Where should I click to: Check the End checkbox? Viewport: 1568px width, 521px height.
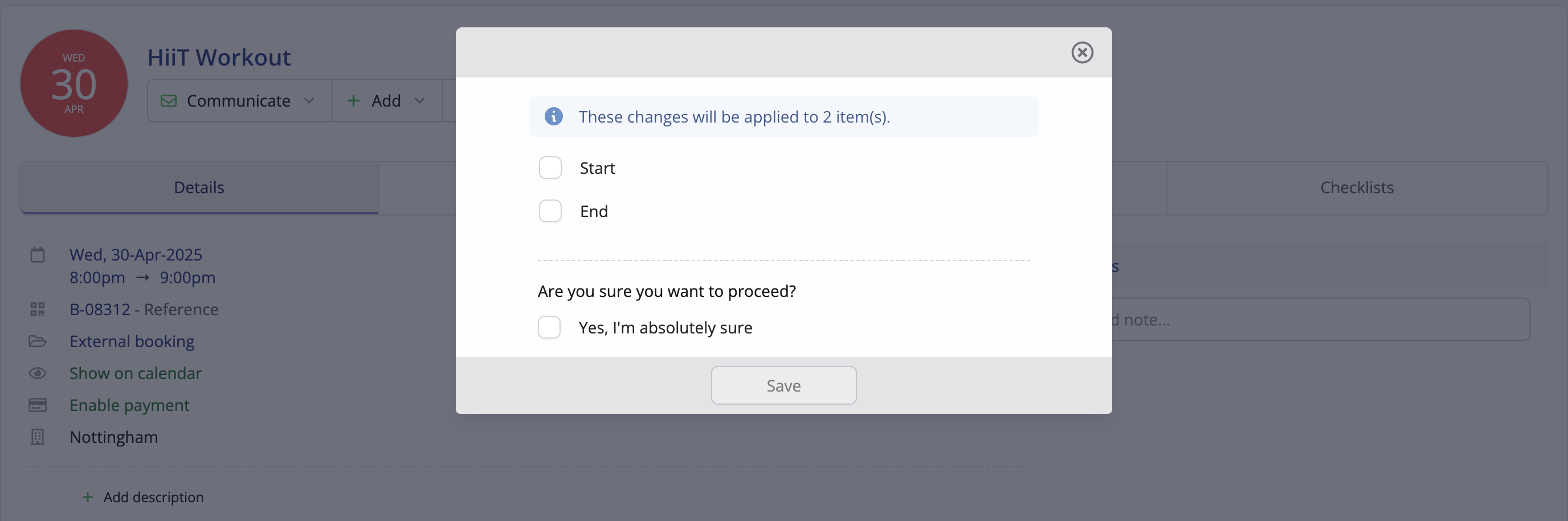[550, 210]
